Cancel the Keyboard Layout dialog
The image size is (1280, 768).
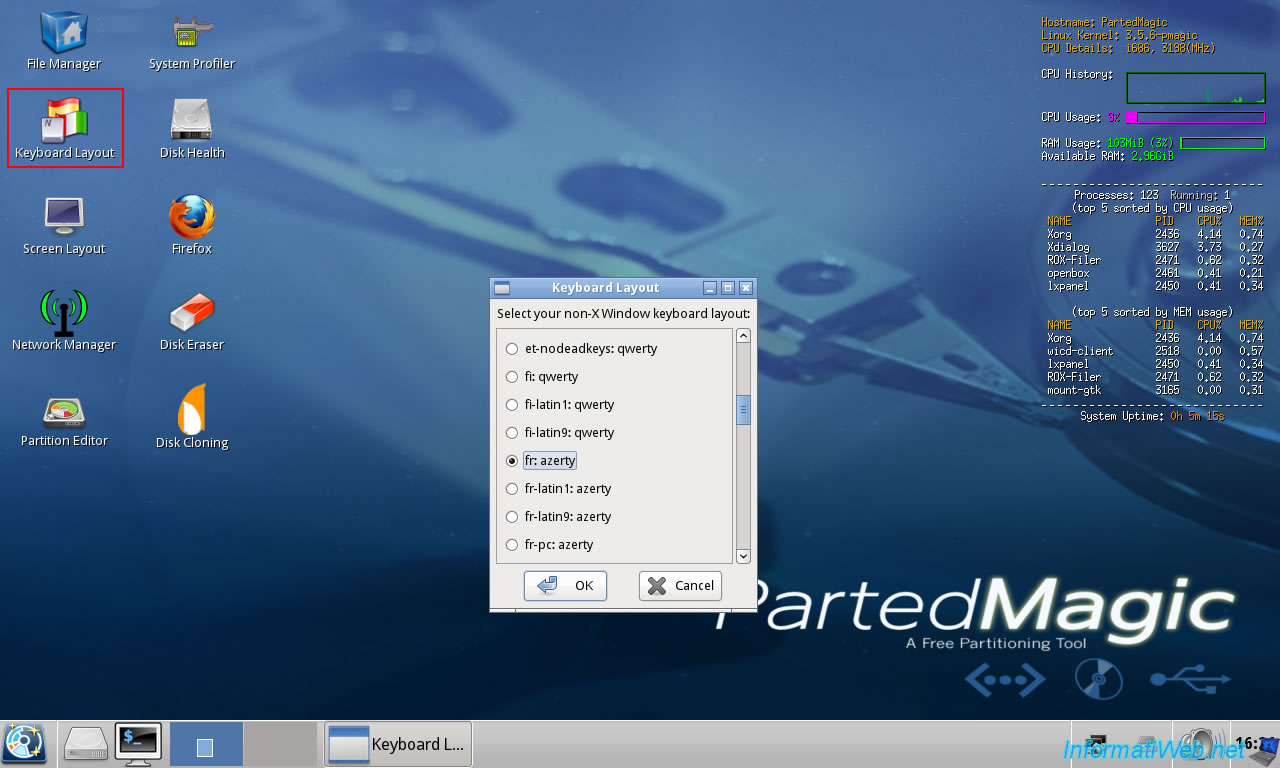tap(680, 586)
